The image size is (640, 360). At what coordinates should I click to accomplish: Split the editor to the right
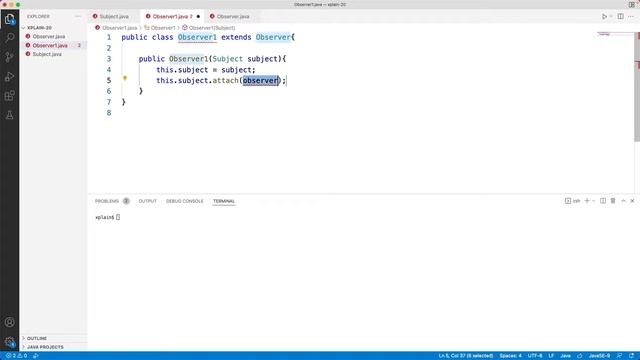coord(620,16)
